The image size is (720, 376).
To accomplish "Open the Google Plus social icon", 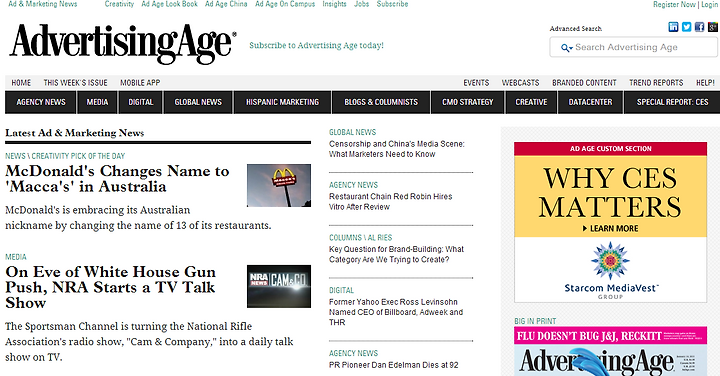I will point(713,27).
